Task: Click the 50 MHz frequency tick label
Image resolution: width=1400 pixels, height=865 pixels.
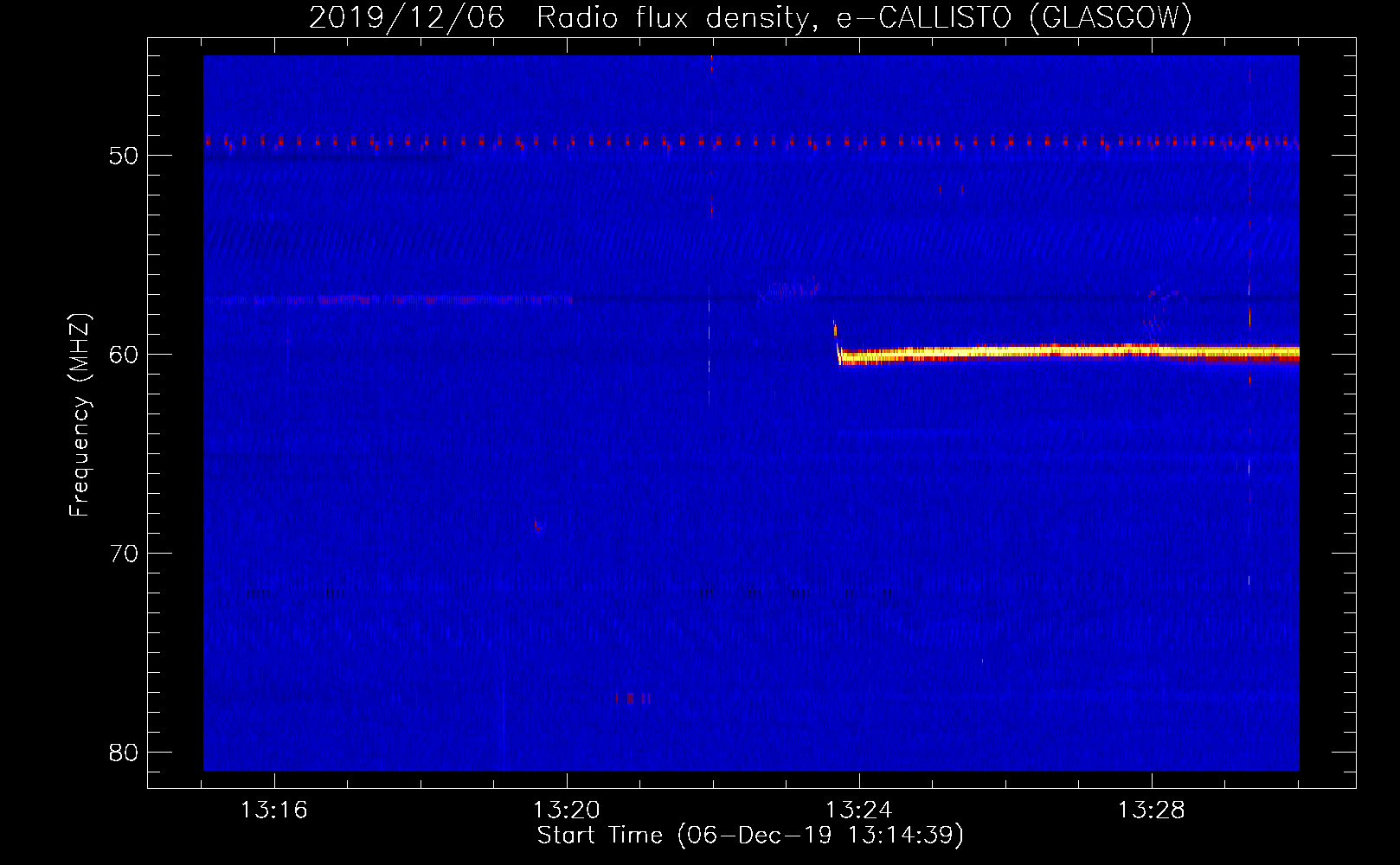Action: tap(125, 156)
